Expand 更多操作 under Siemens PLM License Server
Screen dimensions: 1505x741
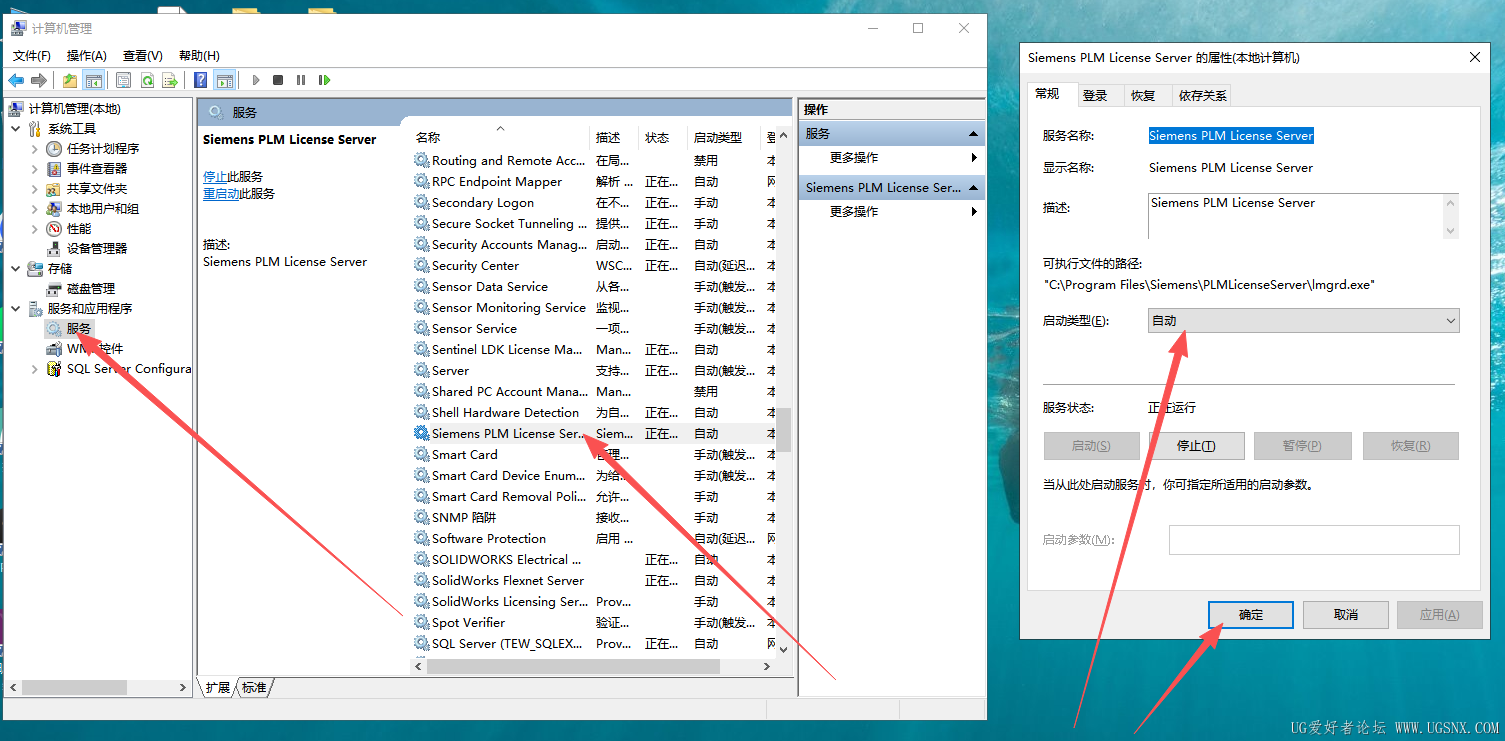[x=892, y=212]
